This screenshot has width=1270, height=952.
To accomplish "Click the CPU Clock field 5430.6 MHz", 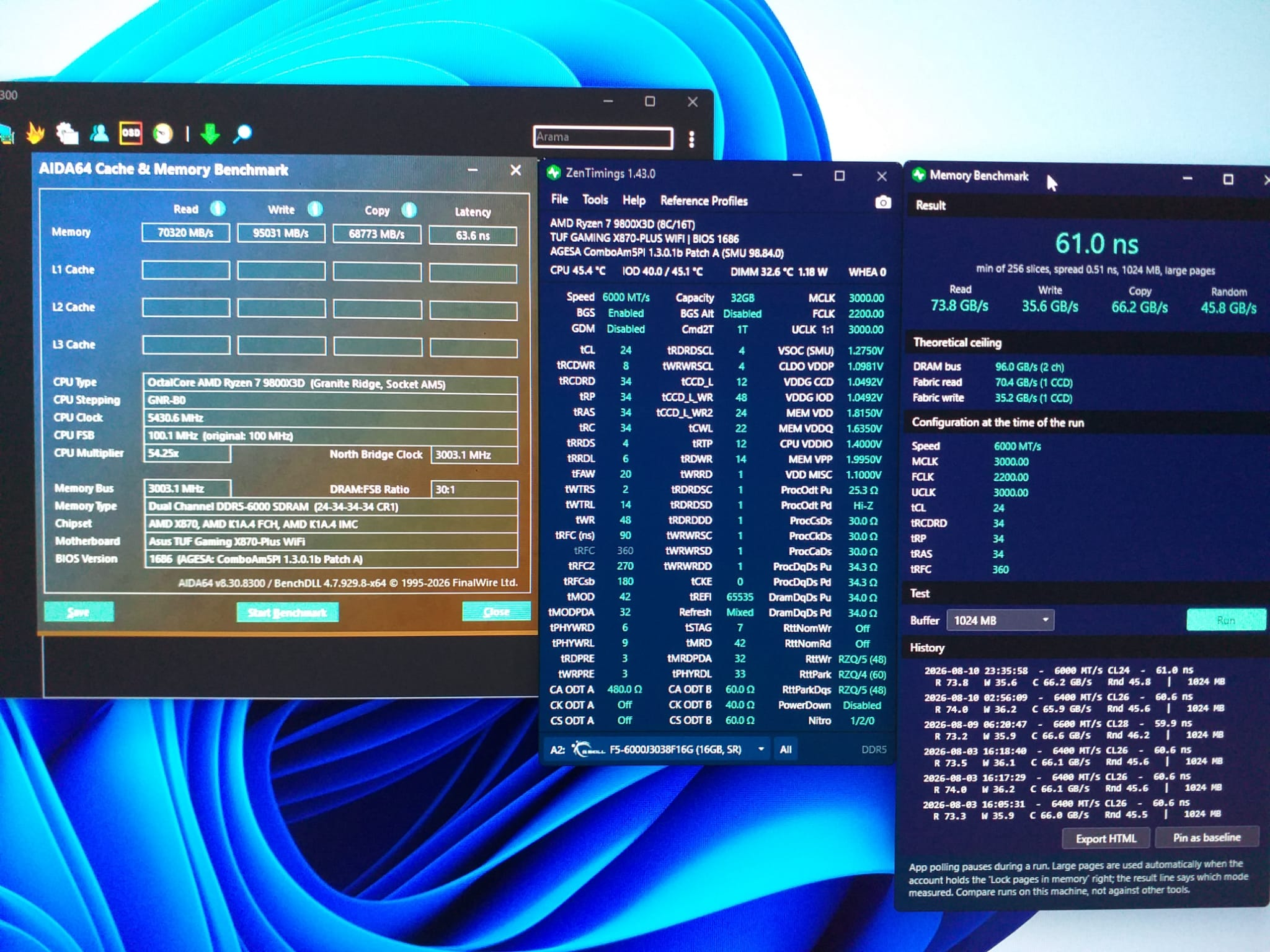I will point(331,418).
